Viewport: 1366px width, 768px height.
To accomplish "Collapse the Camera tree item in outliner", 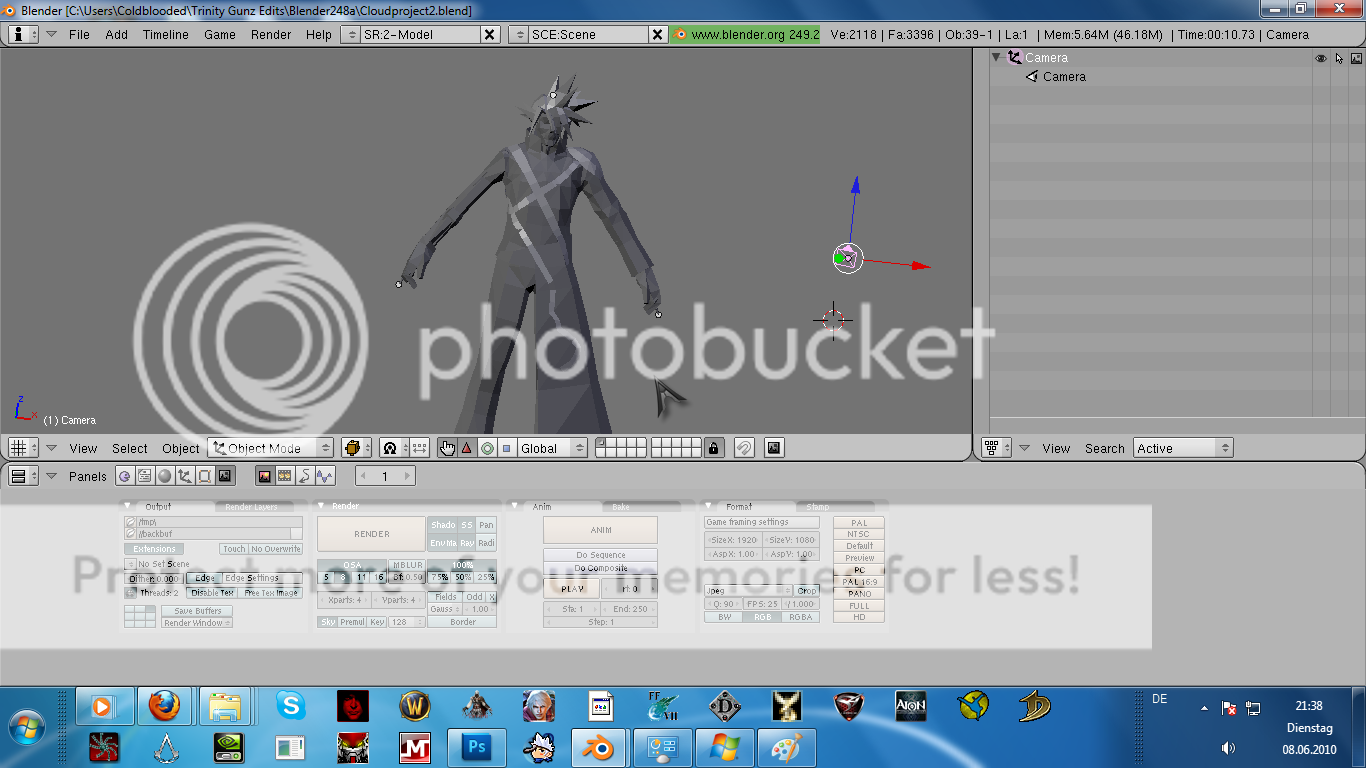I will (996, 58).
